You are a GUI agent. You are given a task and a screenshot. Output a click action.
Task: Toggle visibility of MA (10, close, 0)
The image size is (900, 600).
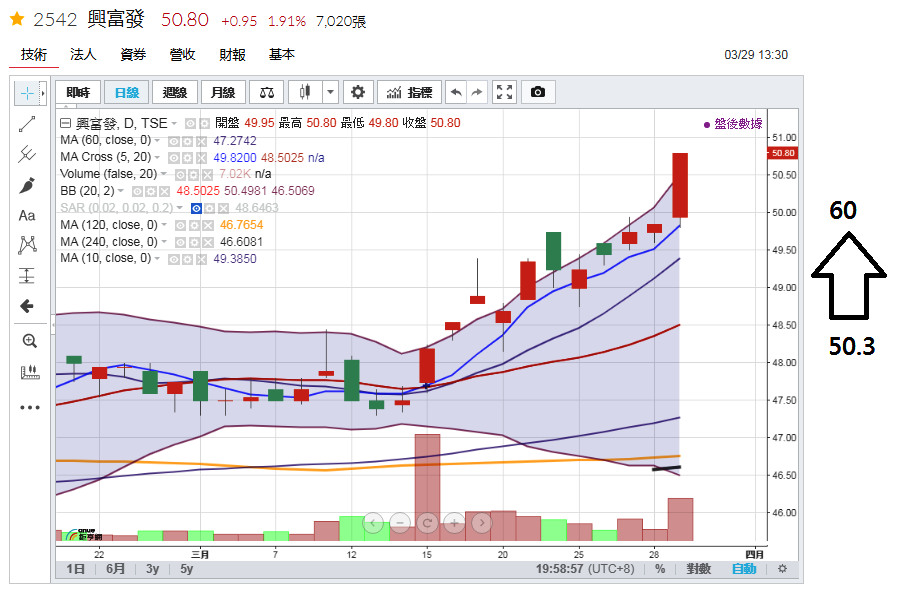(173, 260)
